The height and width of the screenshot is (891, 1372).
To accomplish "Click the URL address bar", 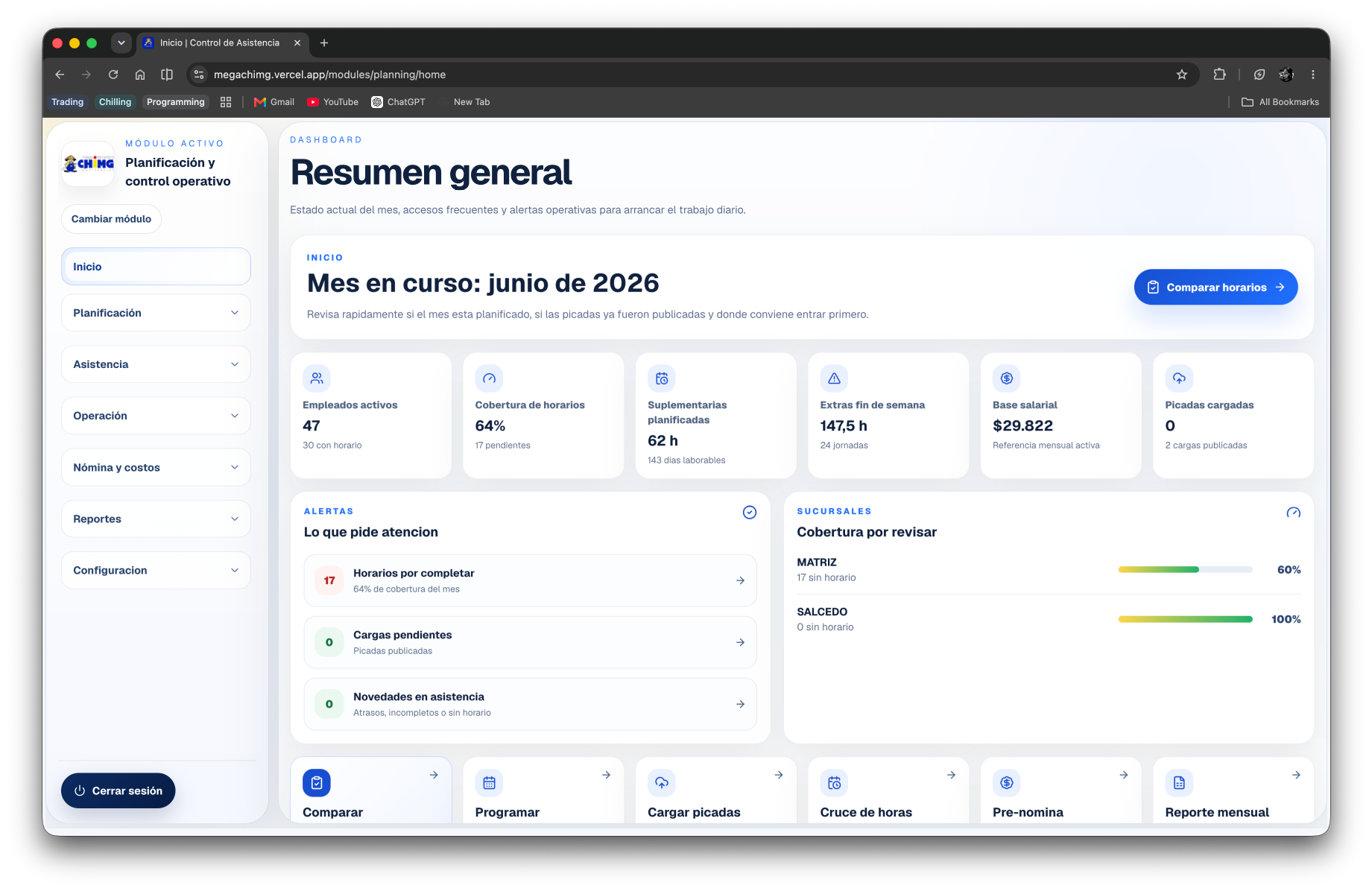I will [693, 74].
